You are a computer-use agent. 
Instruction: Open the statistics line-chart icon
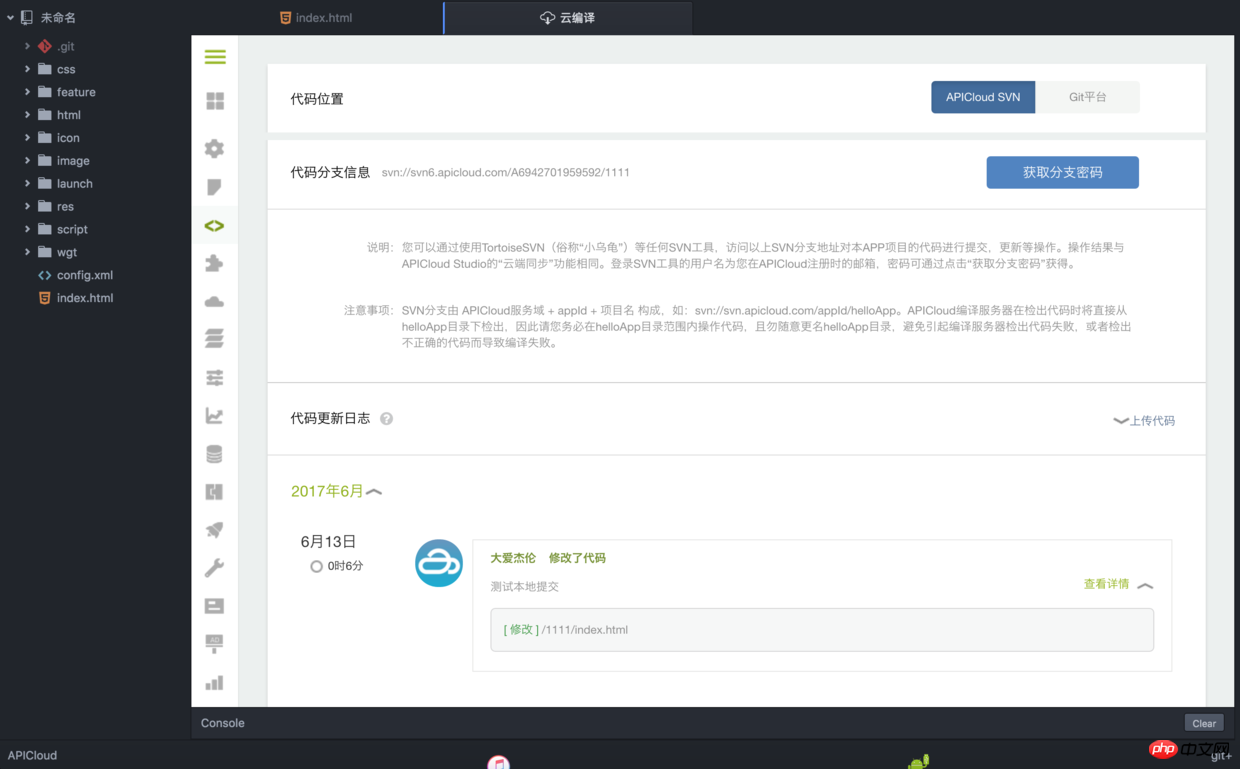click(x=214, y=416)
